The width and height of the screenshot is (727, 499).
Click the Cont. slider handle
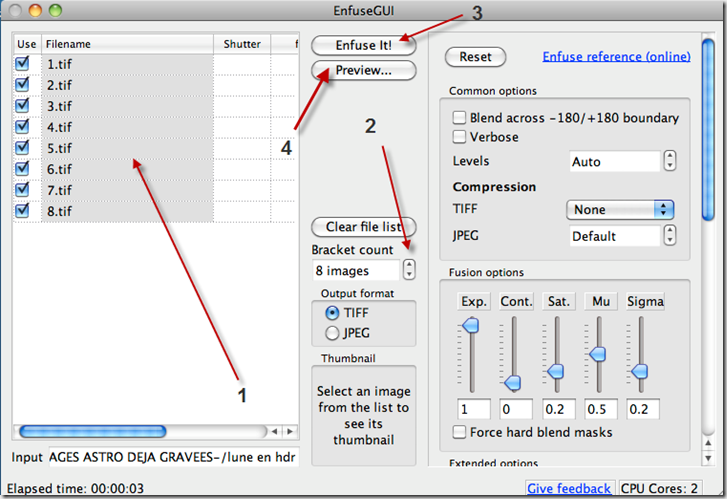[x=513, y=383]
